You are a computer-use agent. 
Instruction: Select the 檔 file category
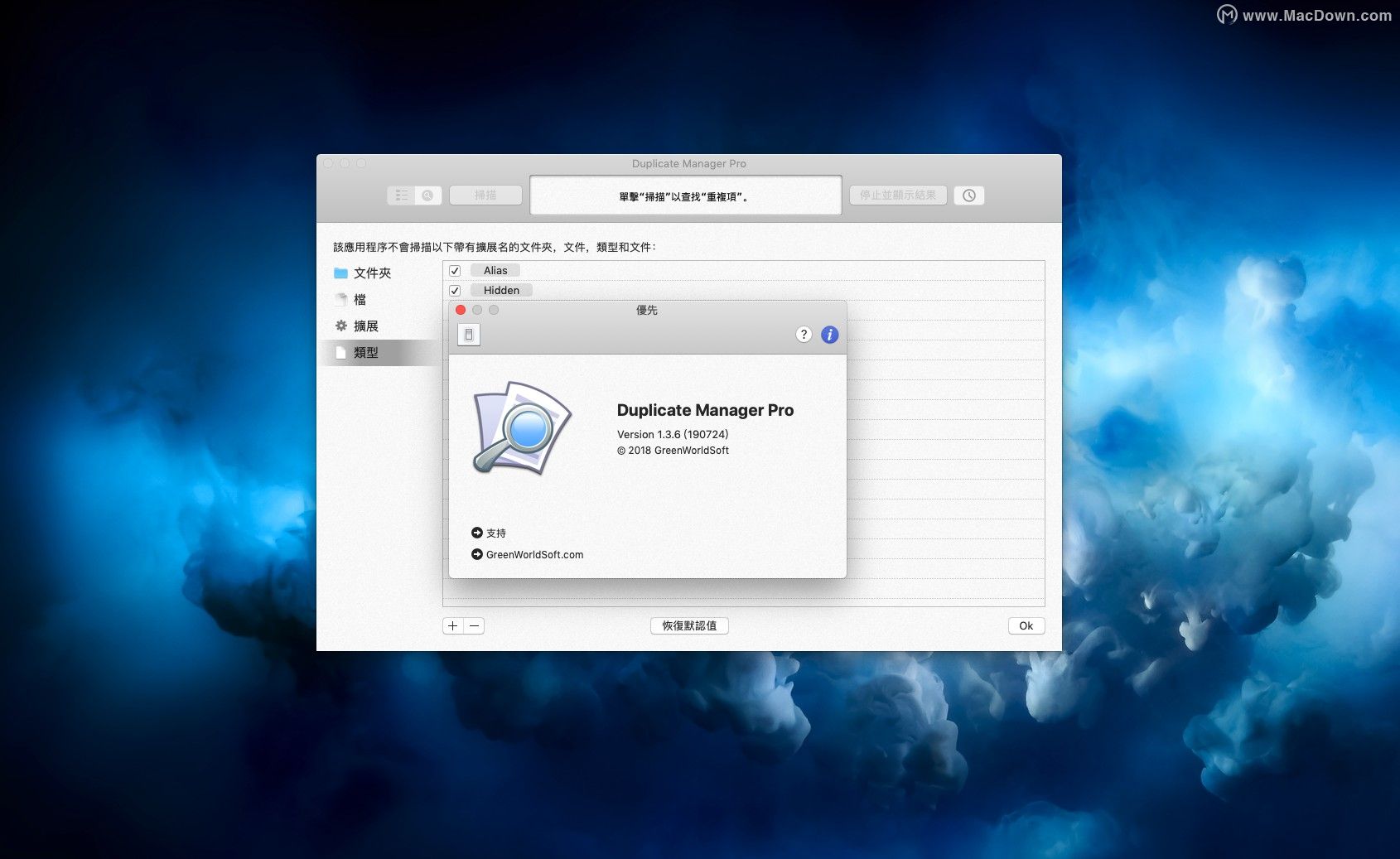379,300
